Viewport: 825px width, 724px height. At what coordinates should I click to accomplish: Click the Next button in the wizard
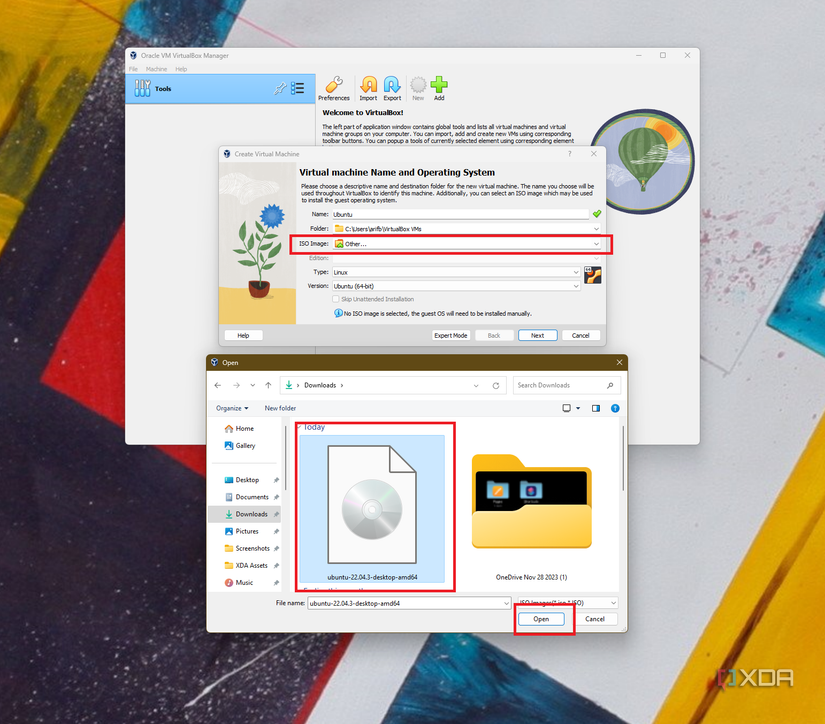coord(537,335)
